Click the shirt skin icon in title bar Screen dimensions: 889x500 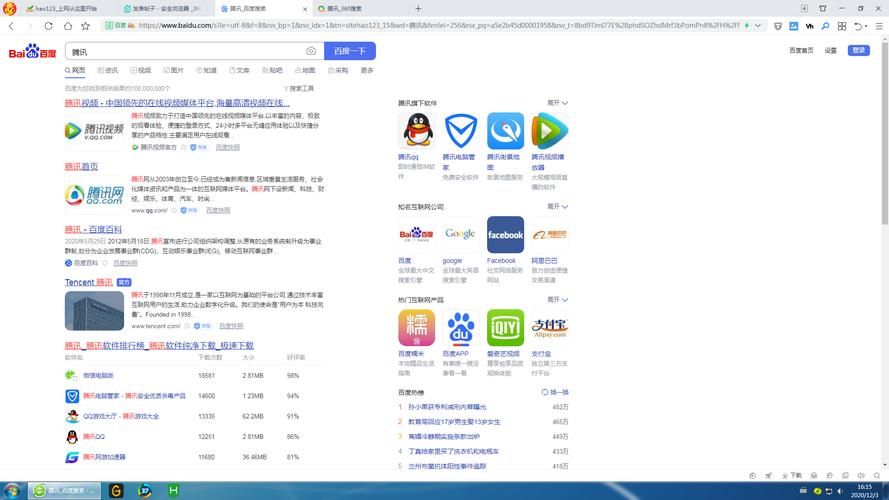coord(823,9)
